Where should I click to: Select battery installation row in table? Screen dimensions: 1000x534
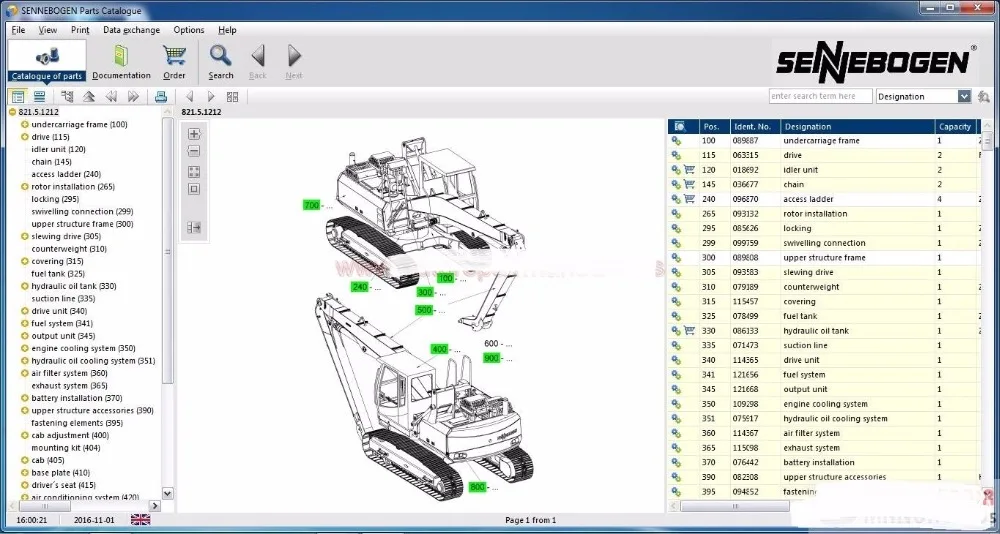pos(824,463)
